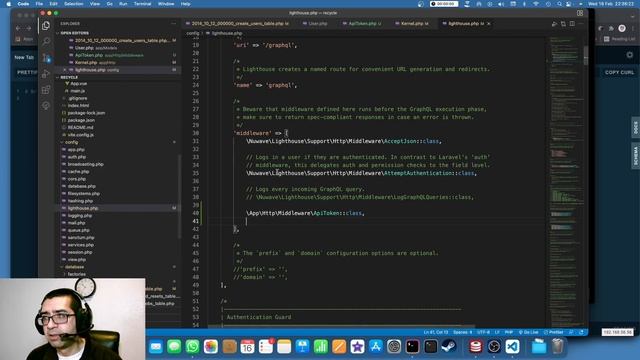Change the PHP language mode in status bar
This screenshot has width=640, height=360.
point(509,332)
